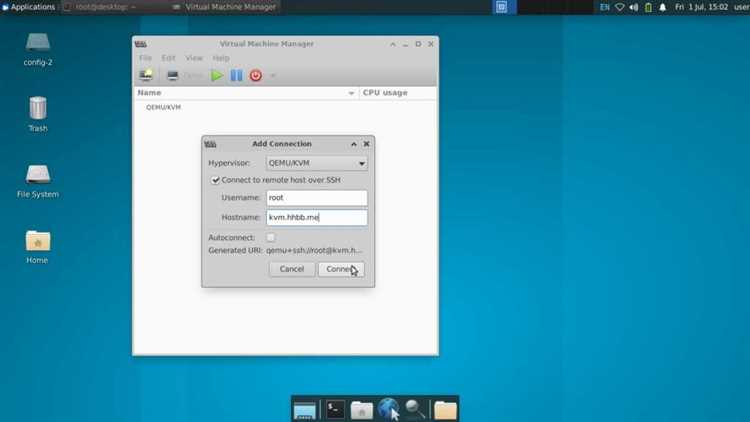The width and height of the screenshot is (750, 422).
Task: Click Show Desktop icon in bottom dock
Action: coord(305,410)
